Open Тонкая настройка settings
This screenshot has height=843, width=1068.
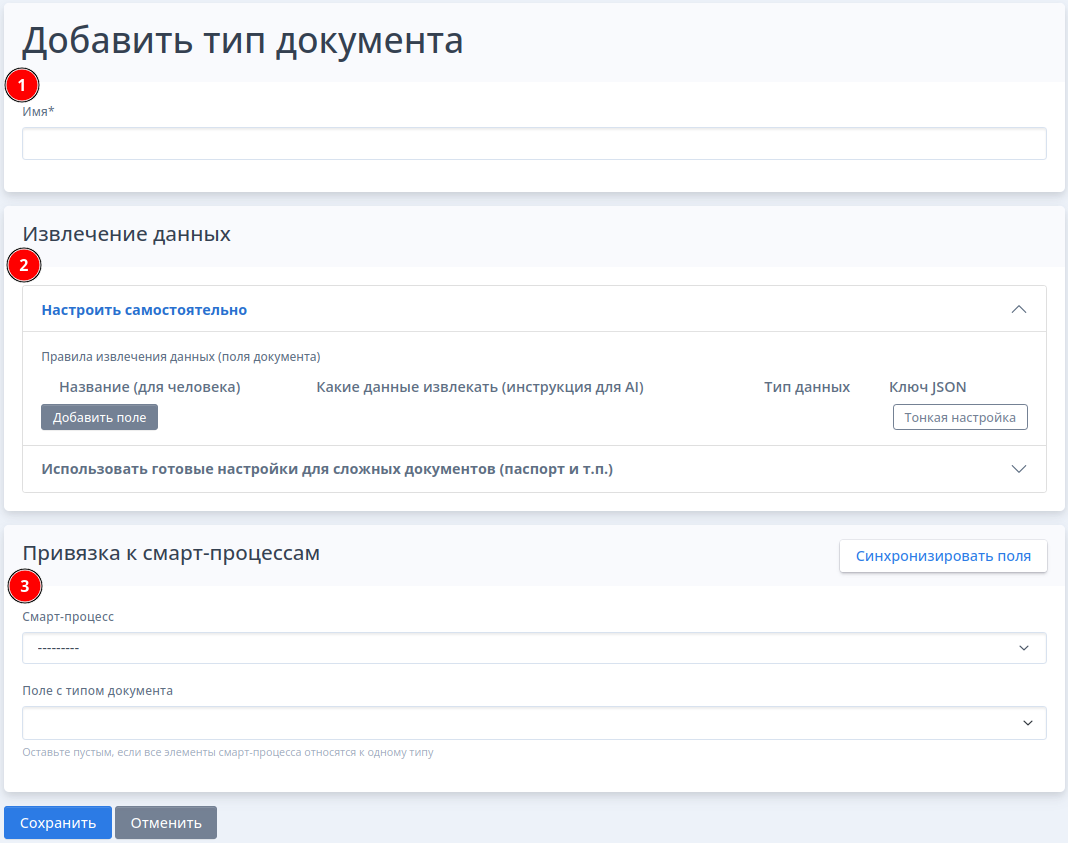point(960,418)
